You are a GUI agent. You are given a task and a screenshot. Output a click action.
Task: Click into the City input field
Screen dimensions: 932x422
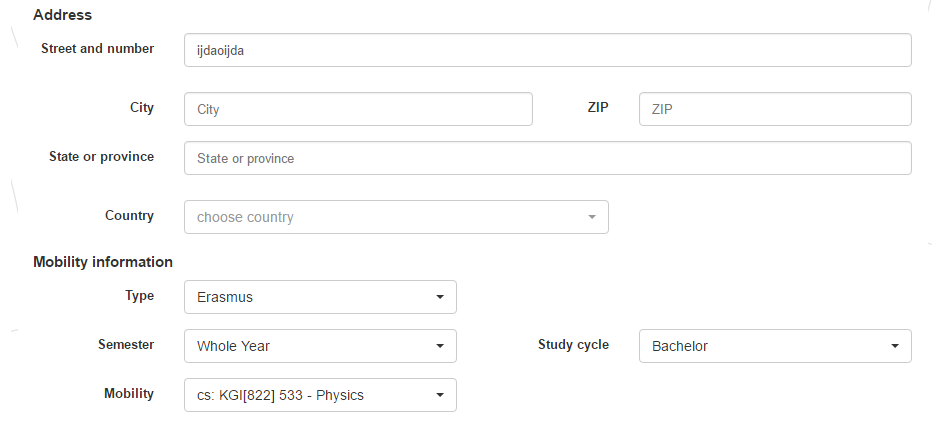[358, 109]
